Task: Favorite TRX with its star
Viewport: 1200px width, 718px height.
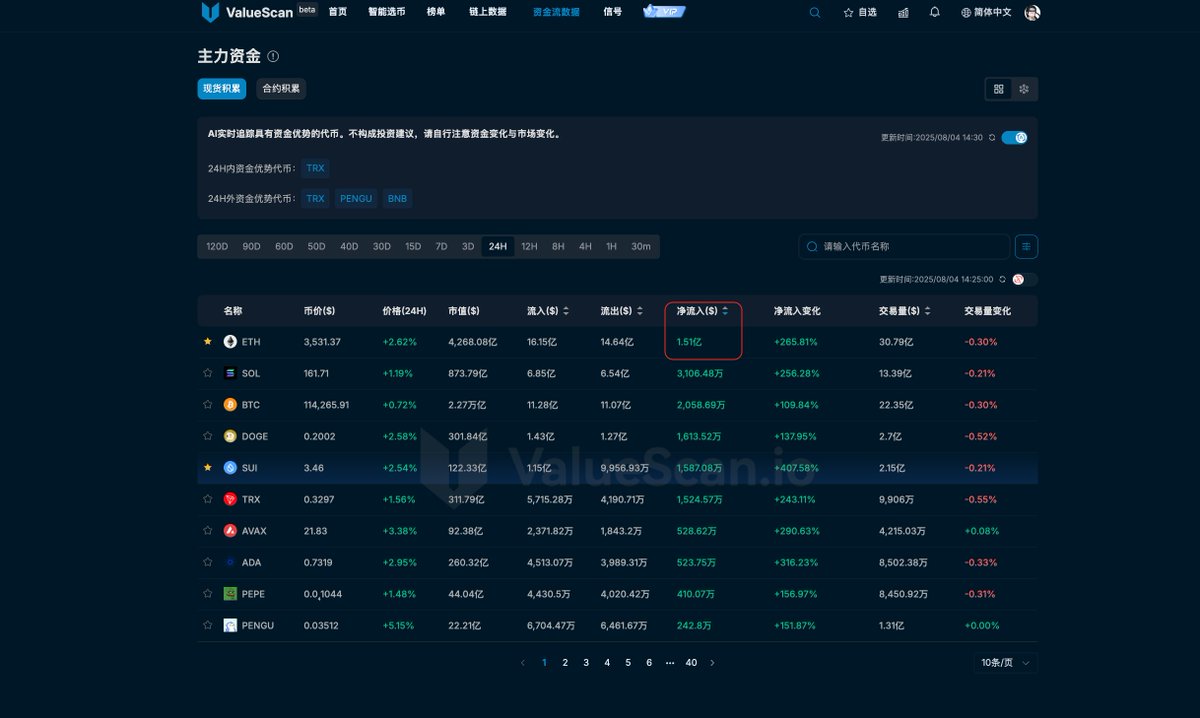Action: (207, 499)
